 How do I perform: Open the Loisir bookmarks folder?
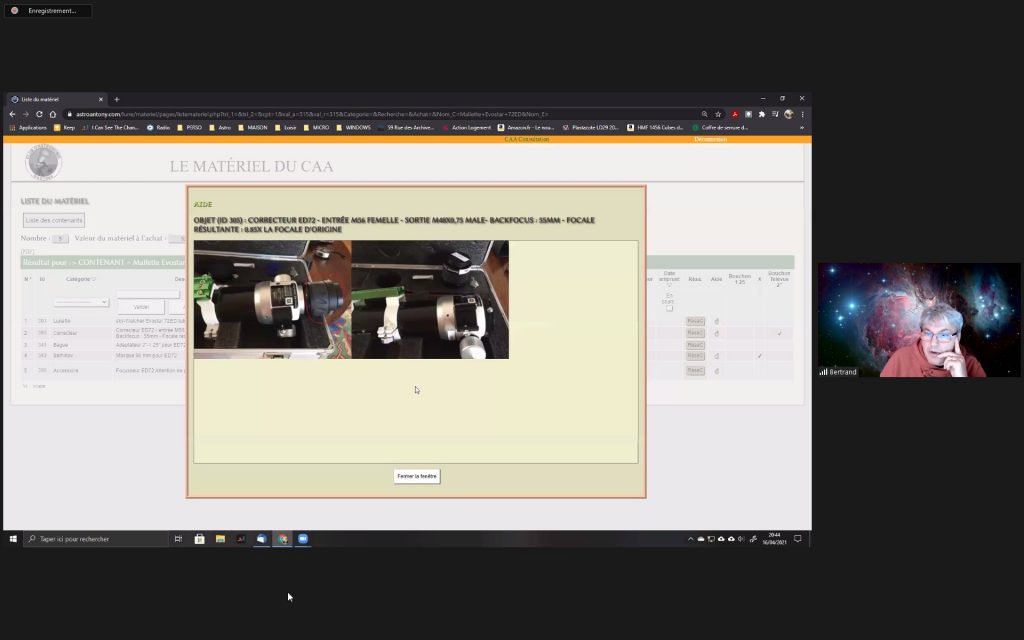coord(285,128)
